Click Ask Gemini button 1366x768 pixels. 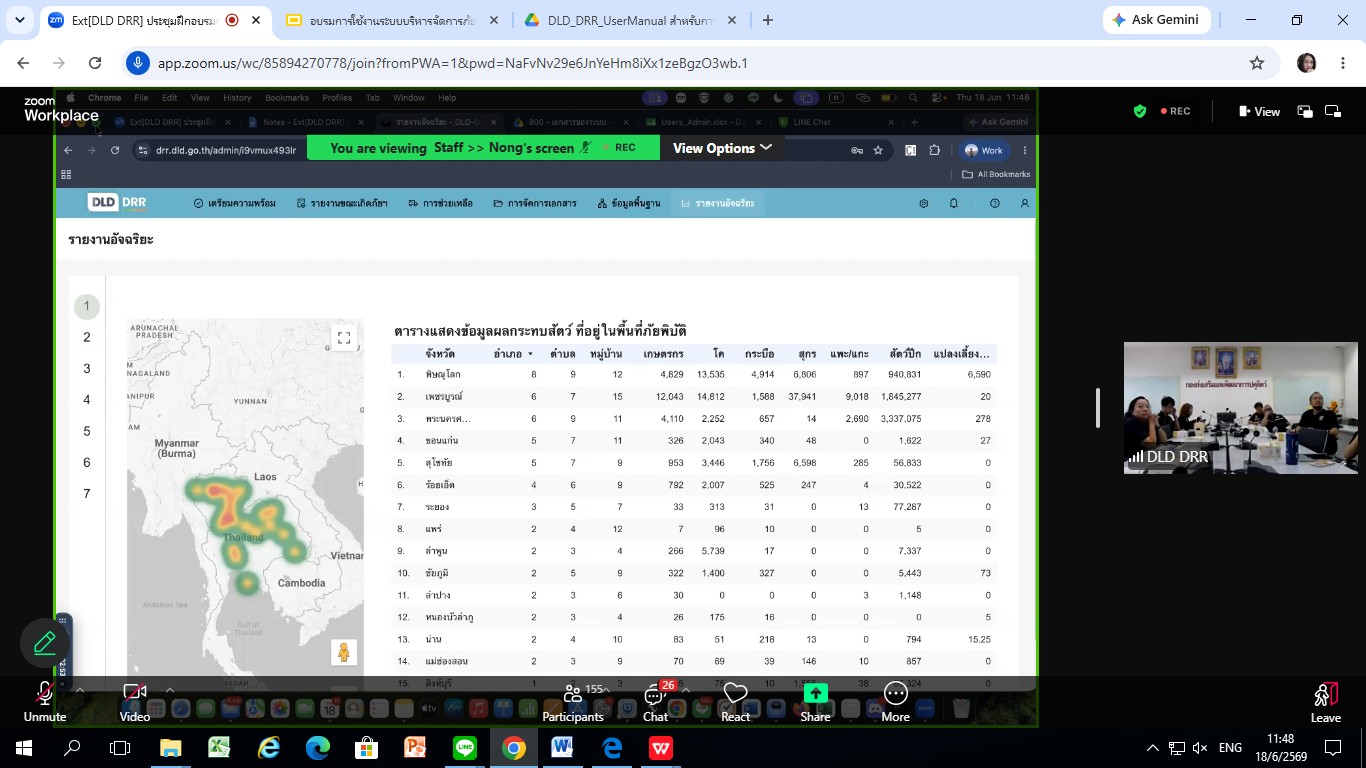(1156, 20)
